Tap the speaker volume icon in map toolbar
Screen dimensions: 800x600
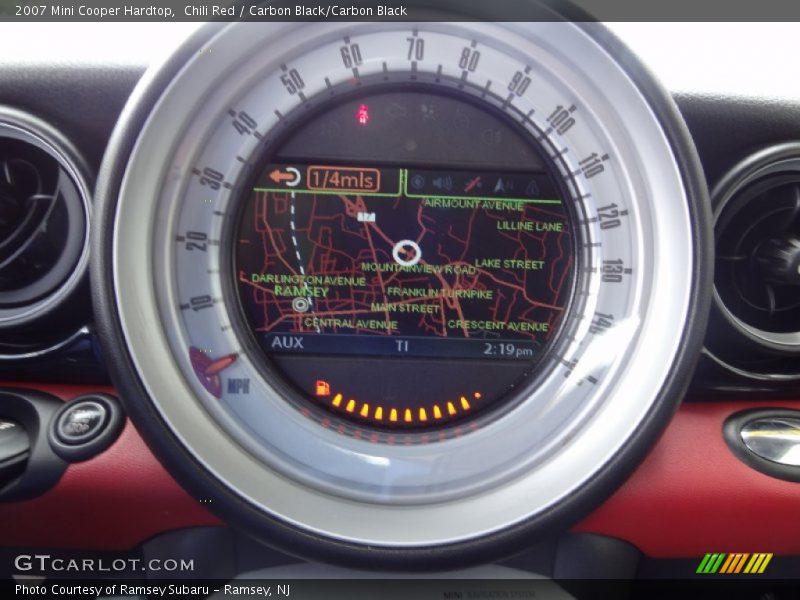pos(443,183)
